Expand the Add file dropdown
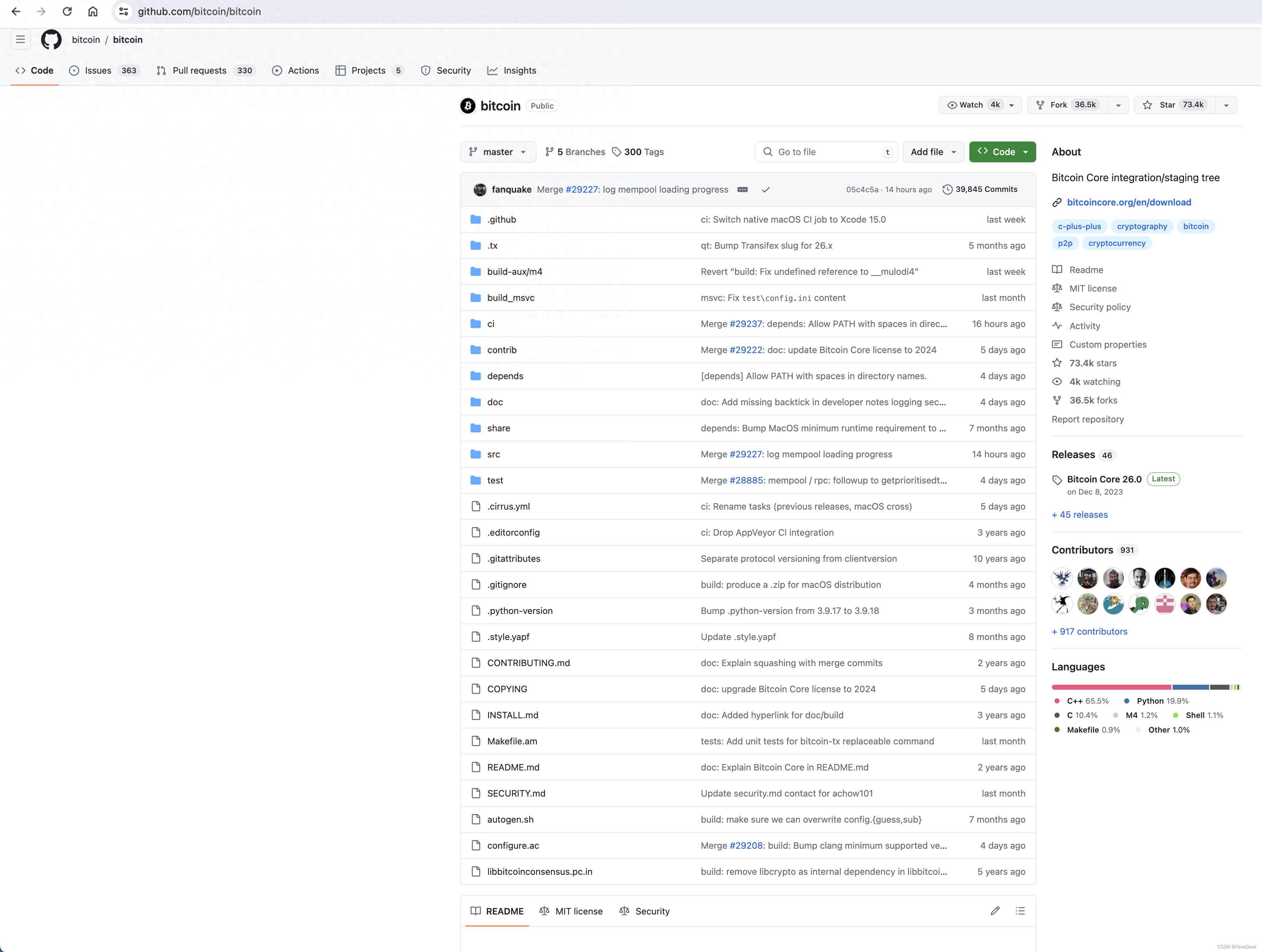Viewport: 1262px width, 952px height. (933, 152)
